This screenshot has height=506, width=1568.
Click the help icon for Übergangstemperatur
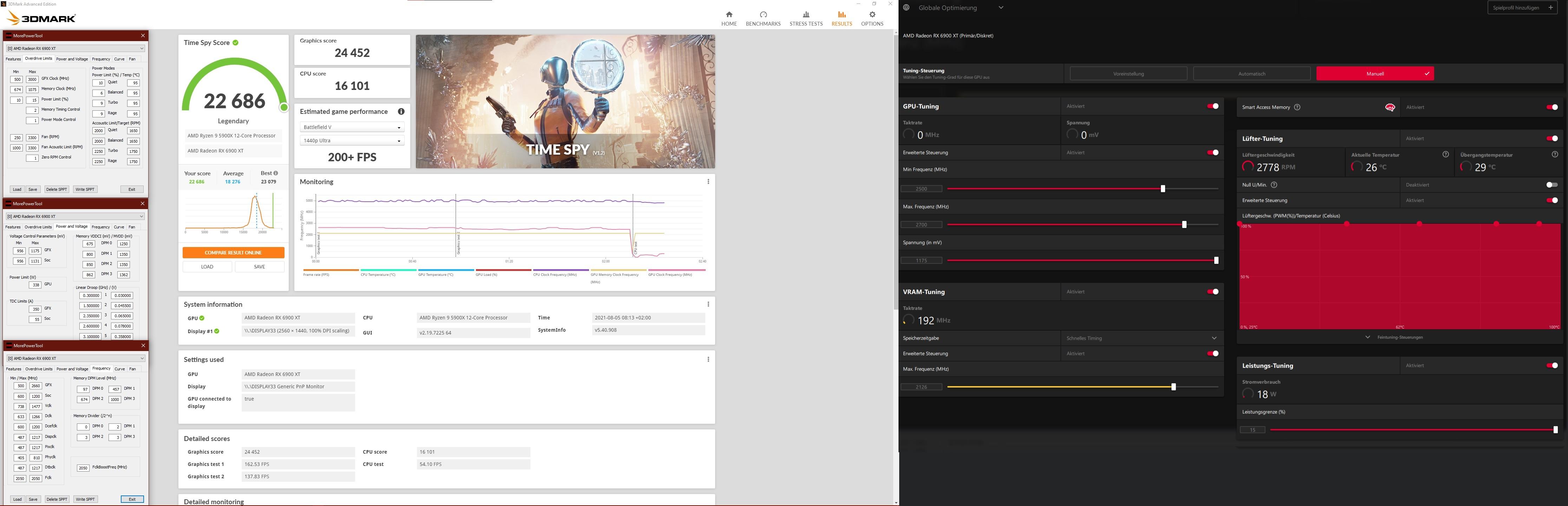coord(1555,155)
